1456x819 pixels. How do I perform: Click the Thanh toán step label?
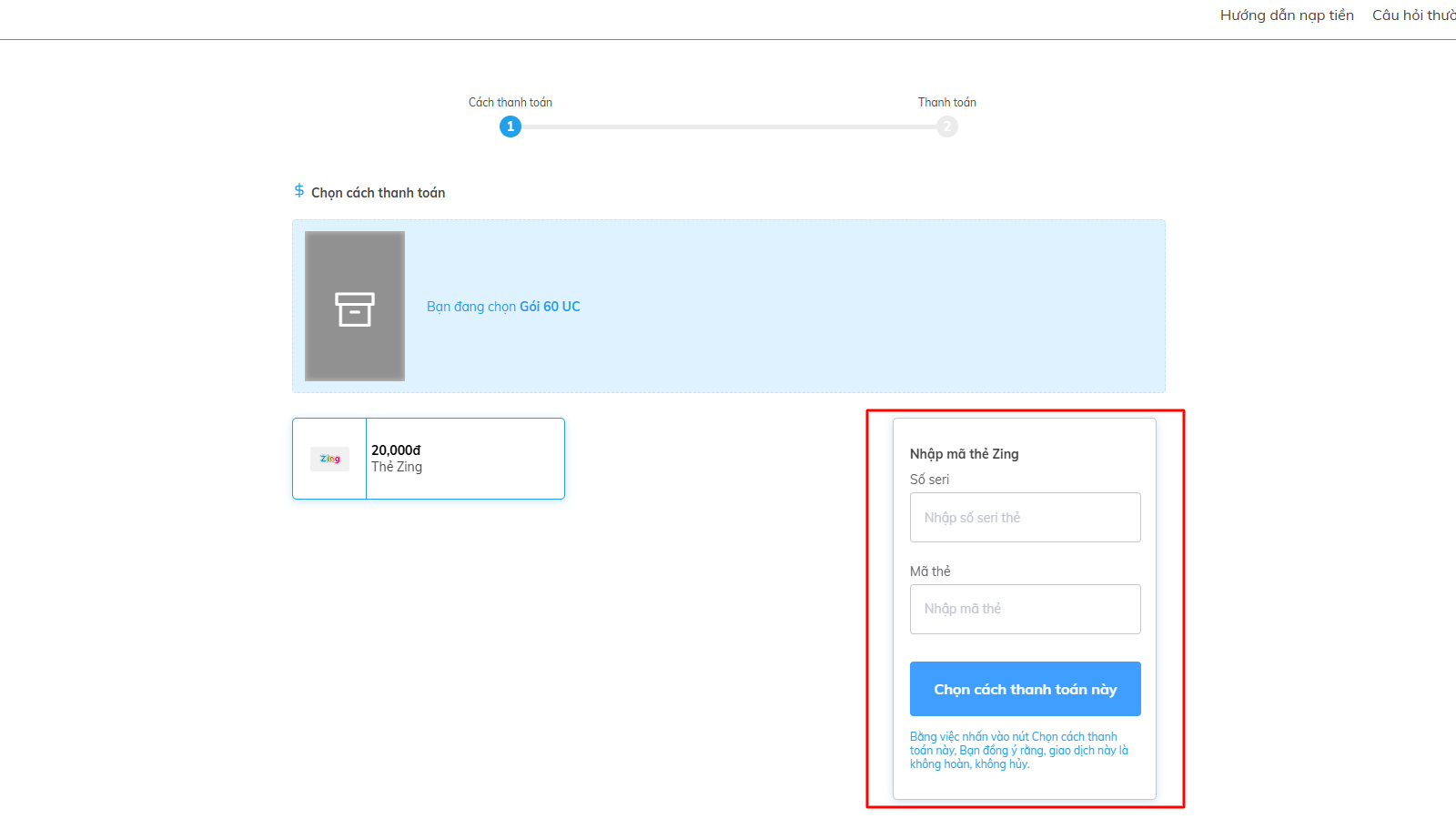pos(946,103)
